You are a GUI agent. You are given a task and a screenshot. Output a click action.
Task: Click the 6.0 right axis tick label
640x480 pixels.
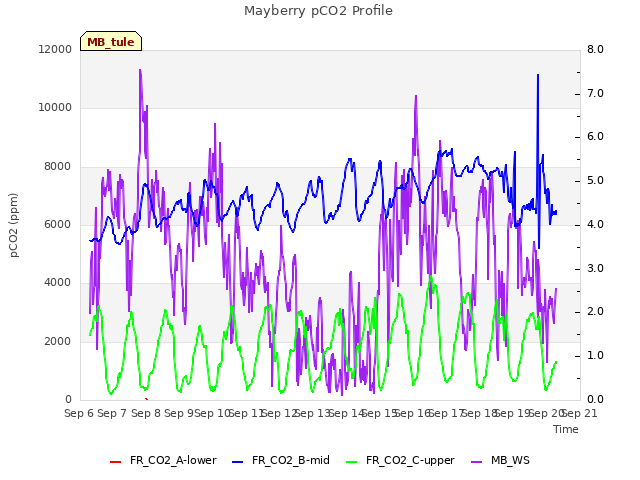tap(595, 137)
